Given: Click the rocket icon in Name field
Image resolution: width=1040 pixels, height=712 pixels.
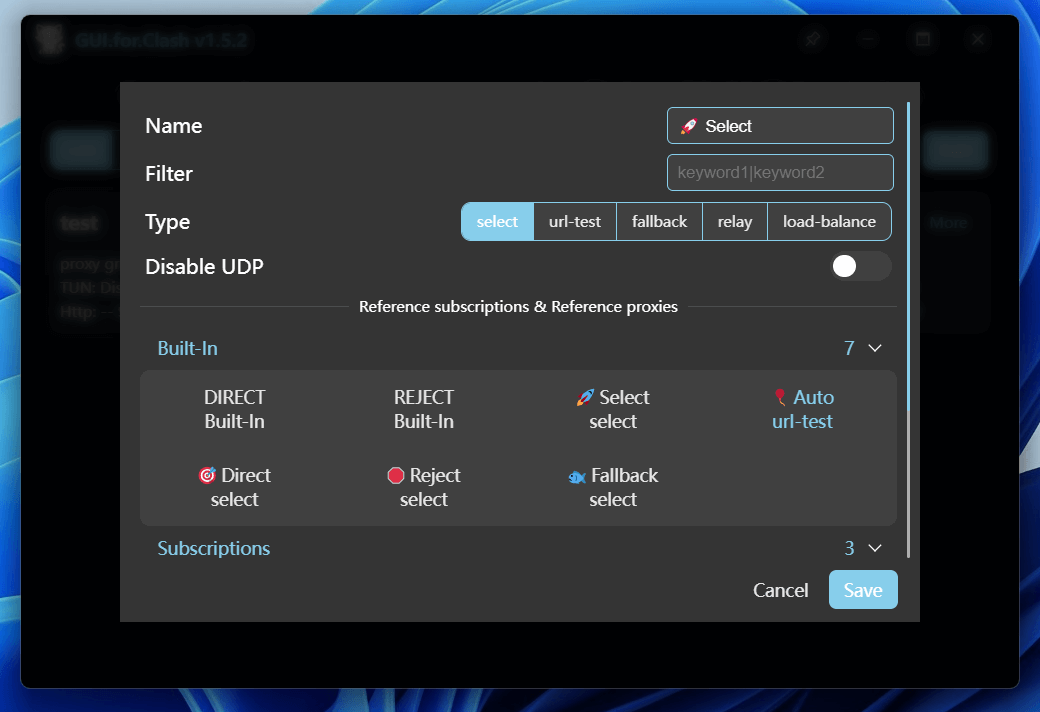Looking at the screenshot, I should click(x=689, y=126).
